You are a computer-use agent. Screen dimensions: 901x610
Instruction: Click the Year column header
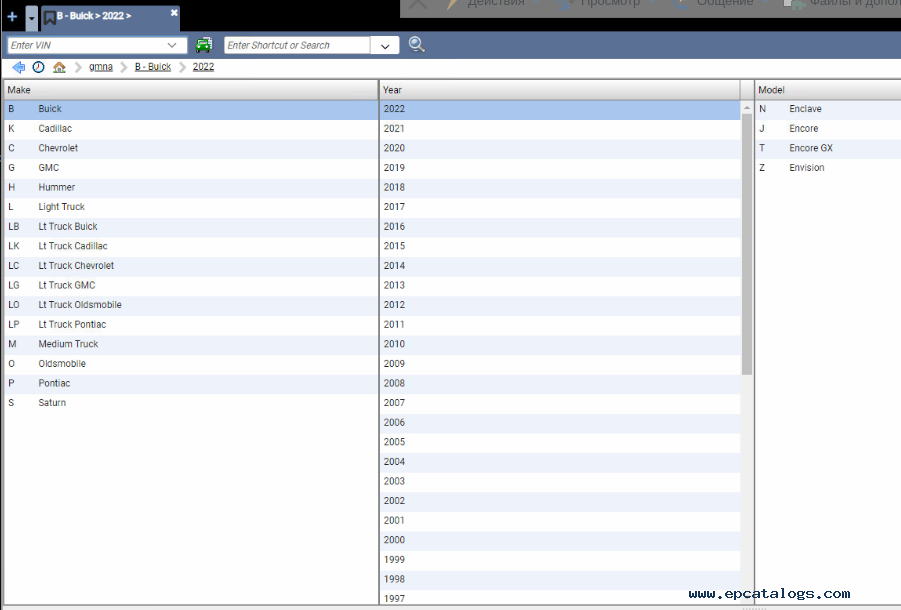(560, 90)
